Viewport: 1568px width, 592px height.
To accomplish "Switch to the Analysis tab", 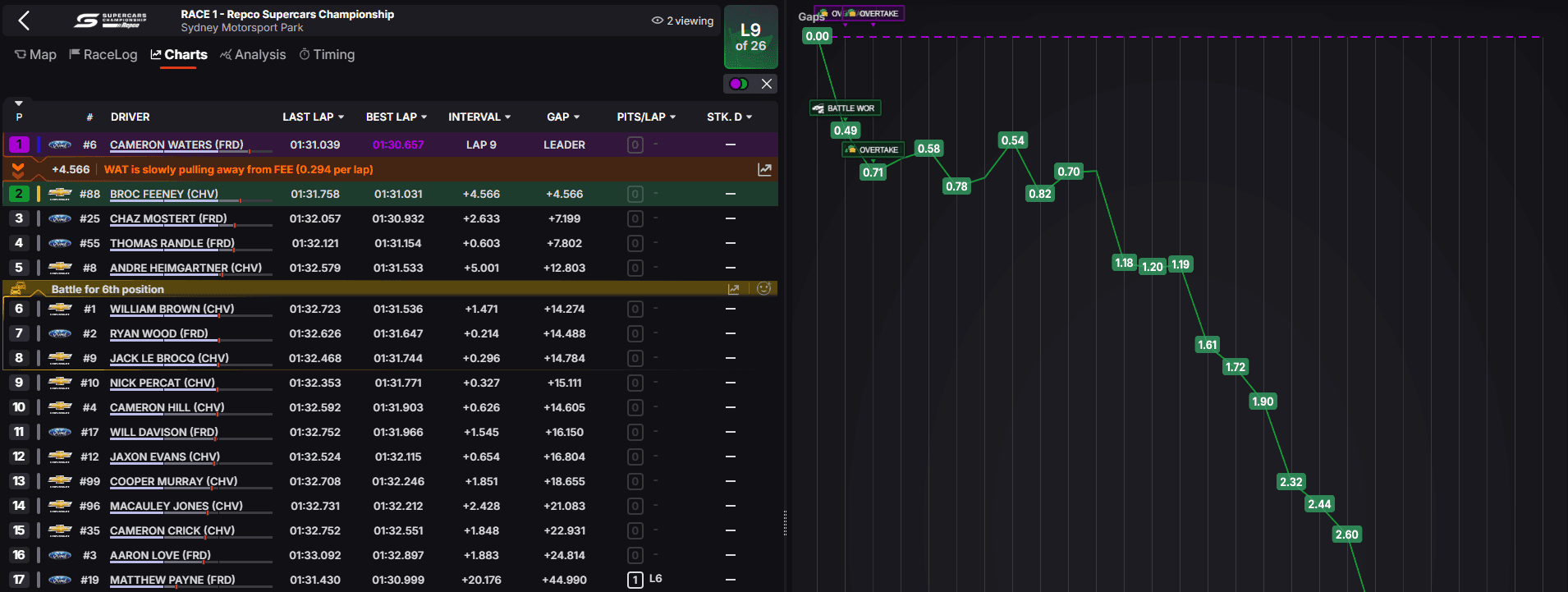I will [253, 55].
